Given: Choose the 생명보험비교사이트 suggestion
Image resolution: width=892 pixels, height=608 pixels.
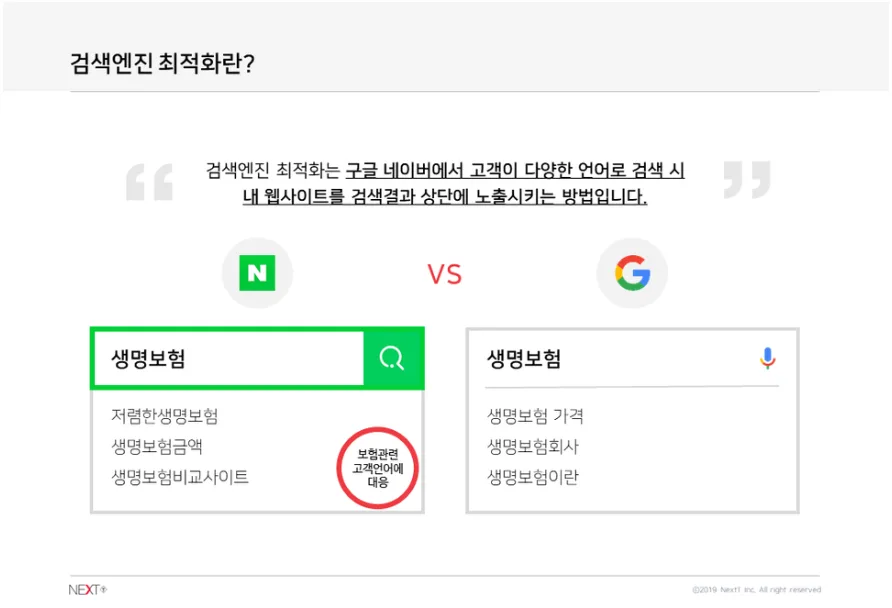Looking at the screenshot, I should tap(180, 477).
